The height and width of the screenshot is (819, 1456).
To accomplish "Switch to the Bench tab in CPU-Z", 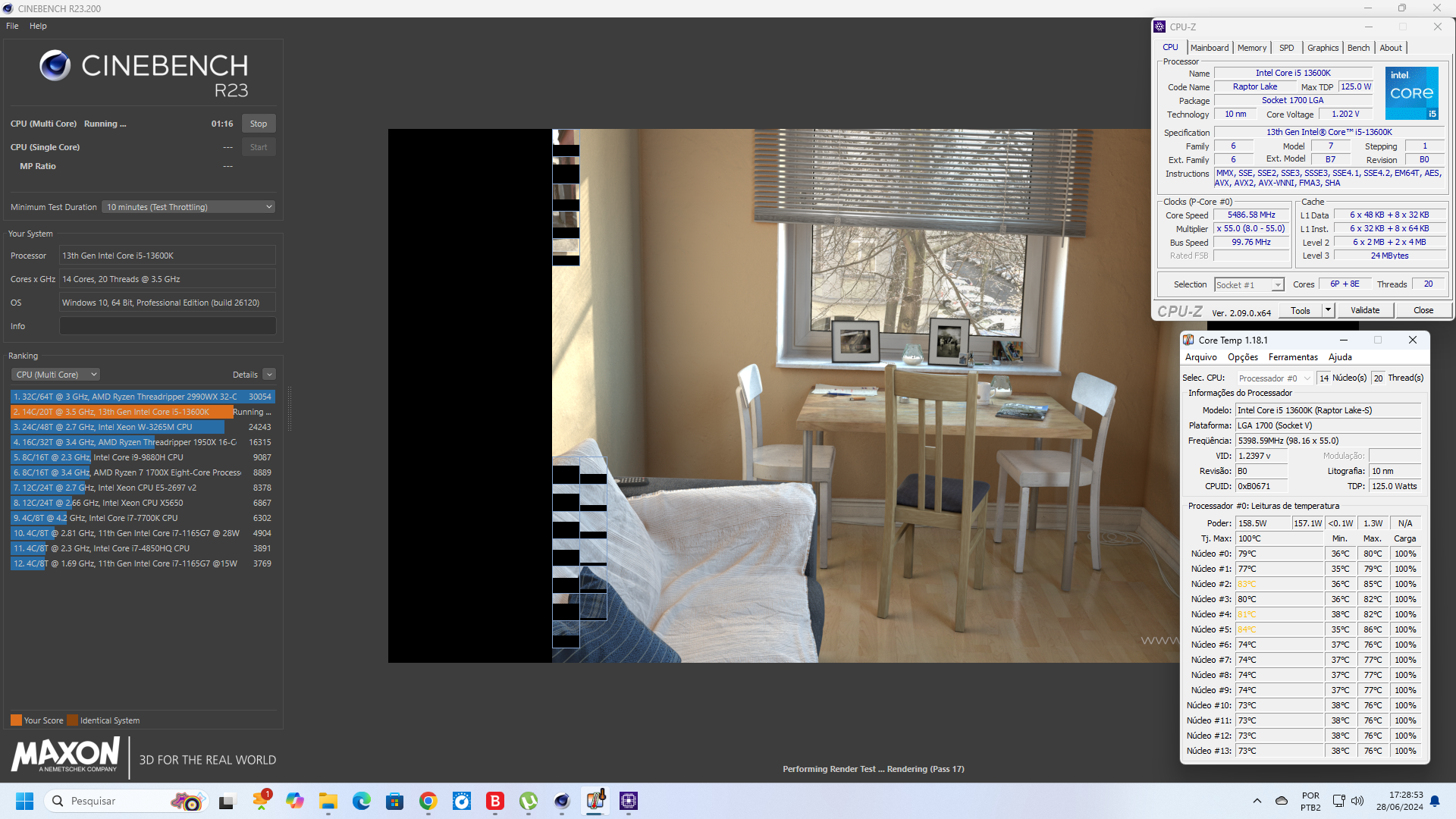I will pyautogui.click(x=1359, y=48).
